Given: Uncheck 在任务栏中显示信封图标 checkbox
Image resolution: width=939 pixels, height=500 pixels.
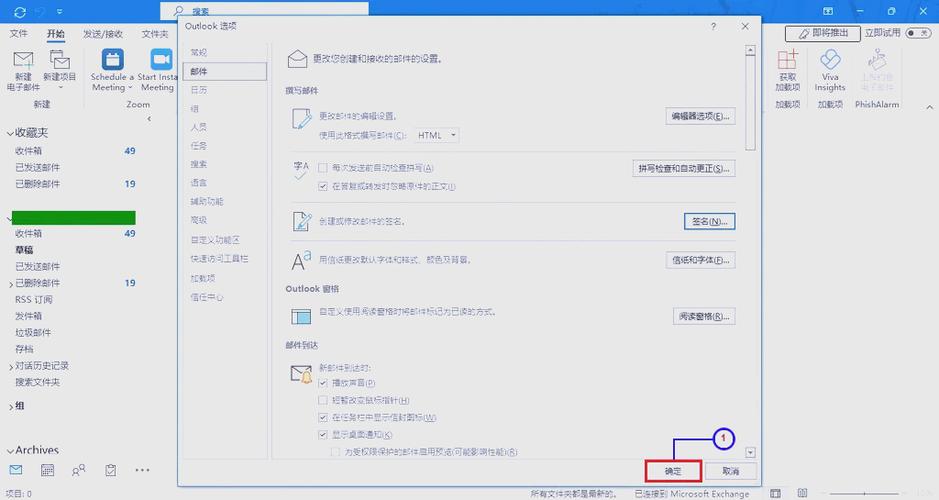Looking at the screenshot, I should (x=323, y=417).
